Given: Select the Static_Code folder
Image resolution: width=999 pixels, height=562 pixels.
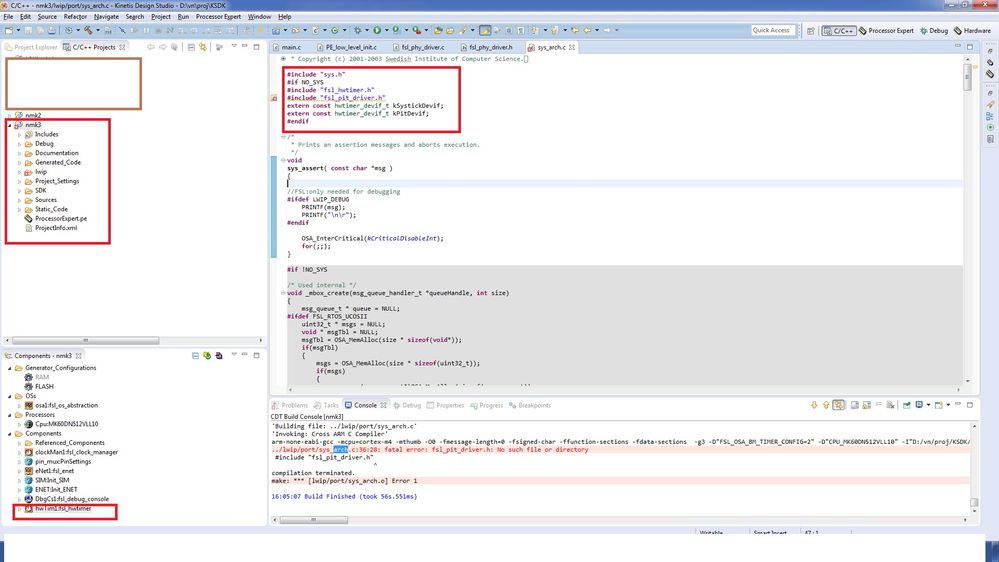Looking at the screenshot, I should [51, 209].
